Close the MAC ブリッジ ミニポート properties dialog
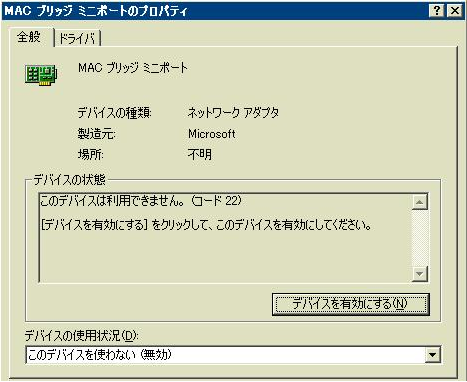 pyautogui.click(x=455, y=11)
